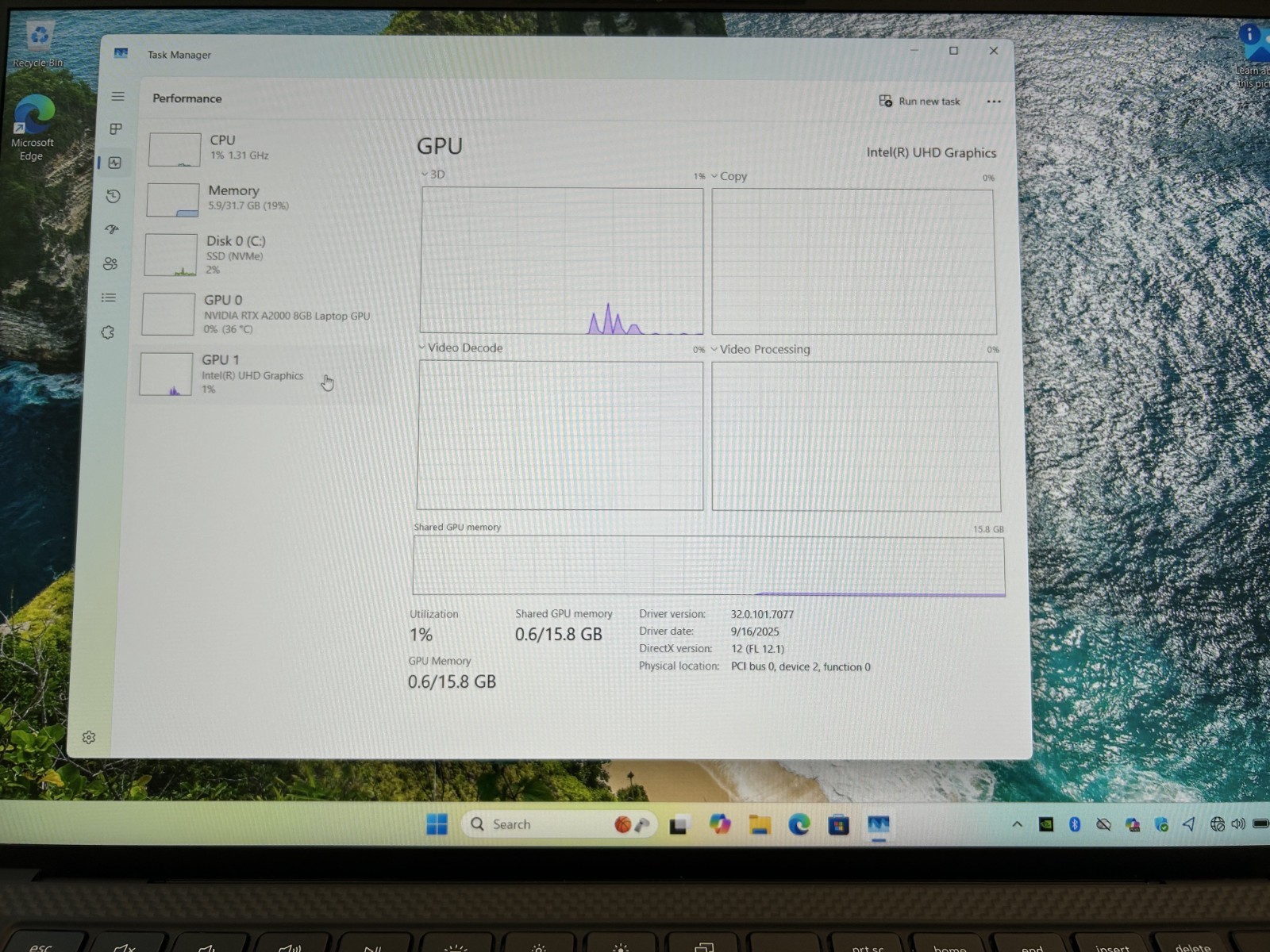Click DirectX version value 12 (FL 12.1)

pyautogui.click(x=757, y=649)
